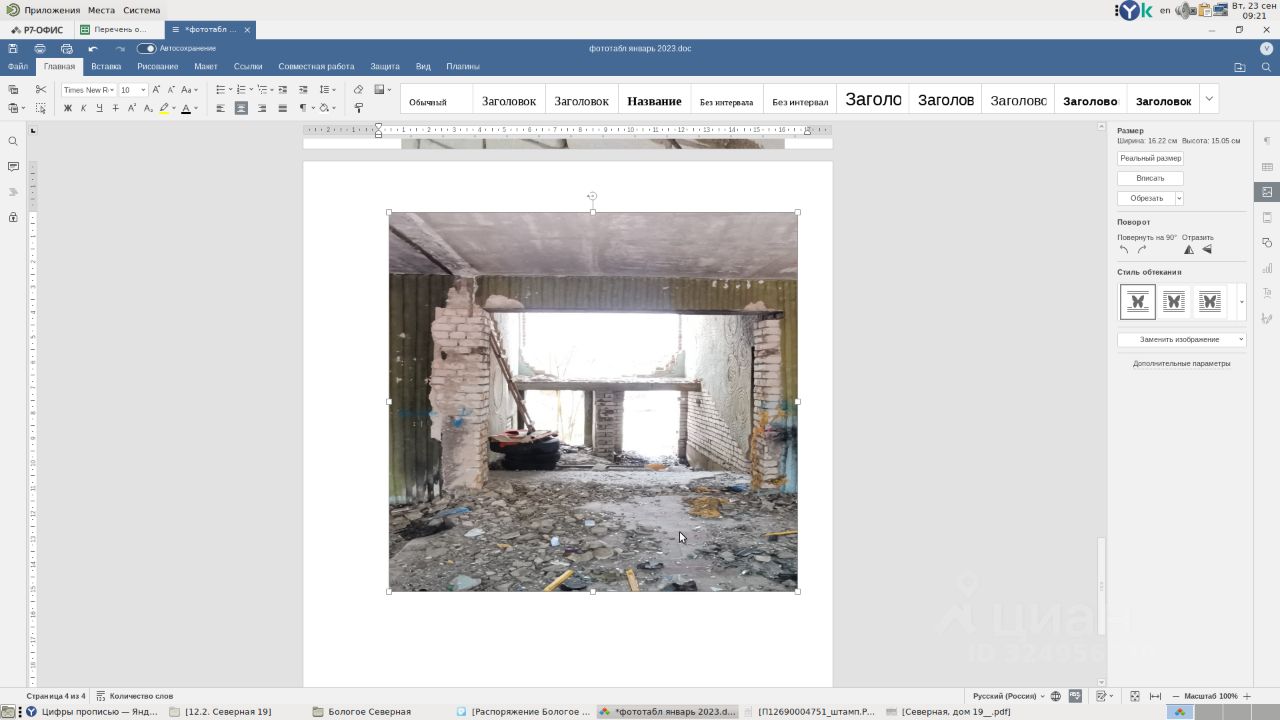Open the font name dropdown

[112, 90]
